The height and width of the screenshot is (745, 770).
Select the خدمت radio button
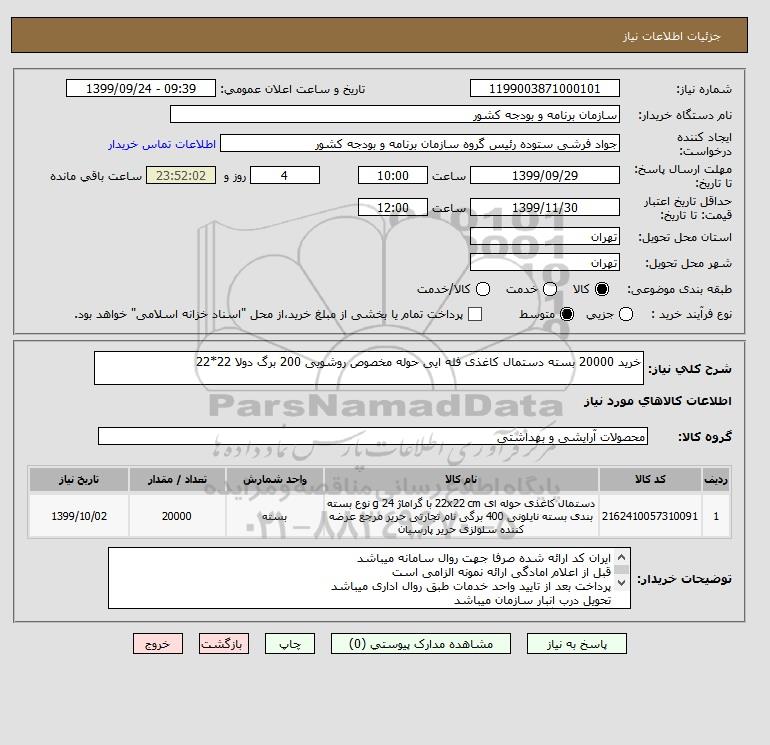(550, 289)
